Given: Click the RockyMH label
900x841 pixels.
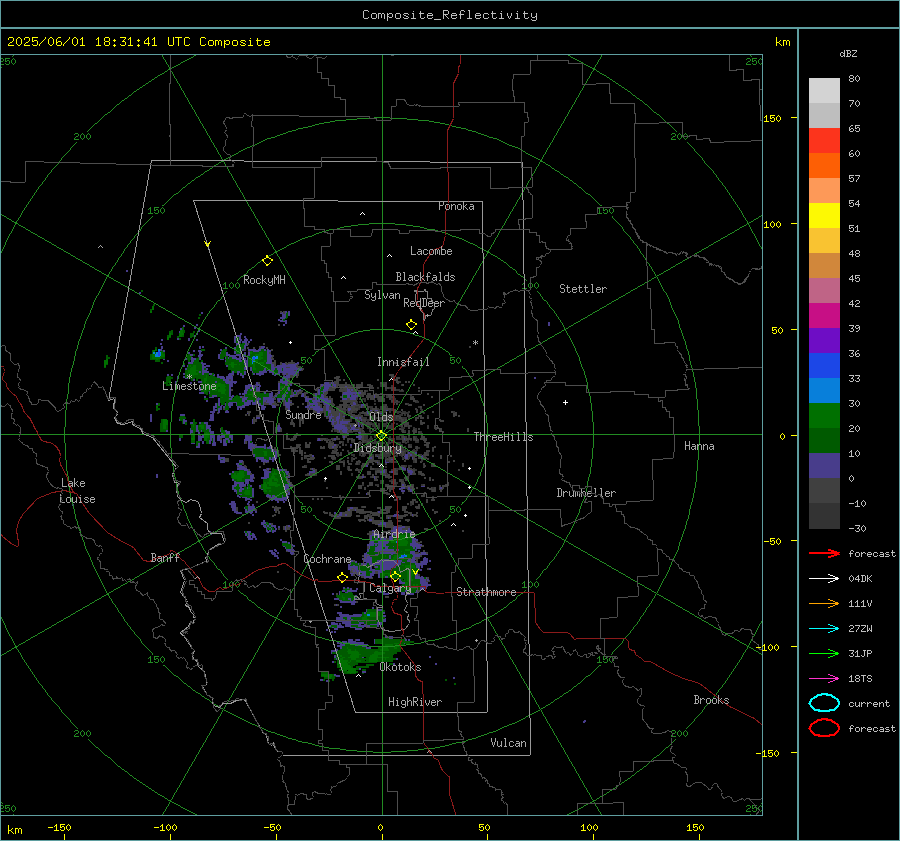Looking at the screenshot, I should pyautogui.click(x=264, y=280).
